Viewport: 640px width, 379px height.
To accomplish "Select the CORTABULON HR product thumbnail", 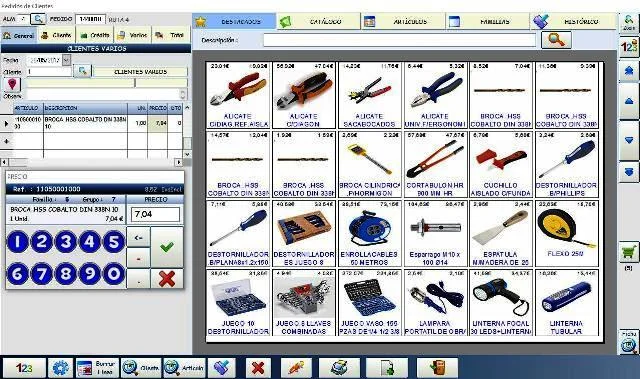I will coord(435,164).
